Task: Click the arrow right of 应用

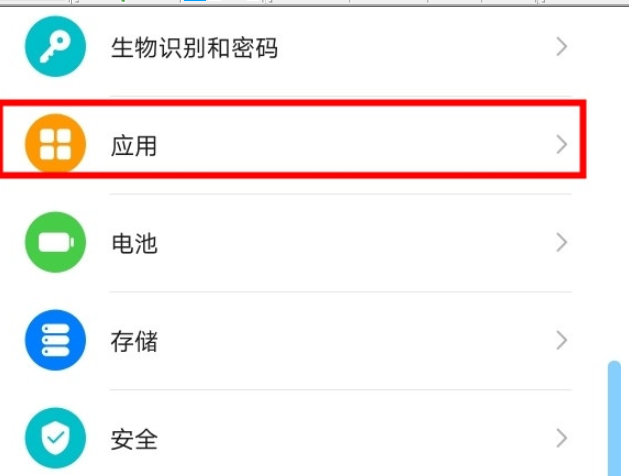Action: (561, 144)
